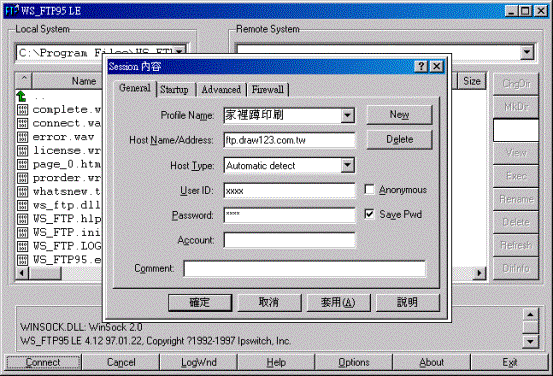Select the WS_FTP.LOG file name
553x376 pixels.
(67, 246)
